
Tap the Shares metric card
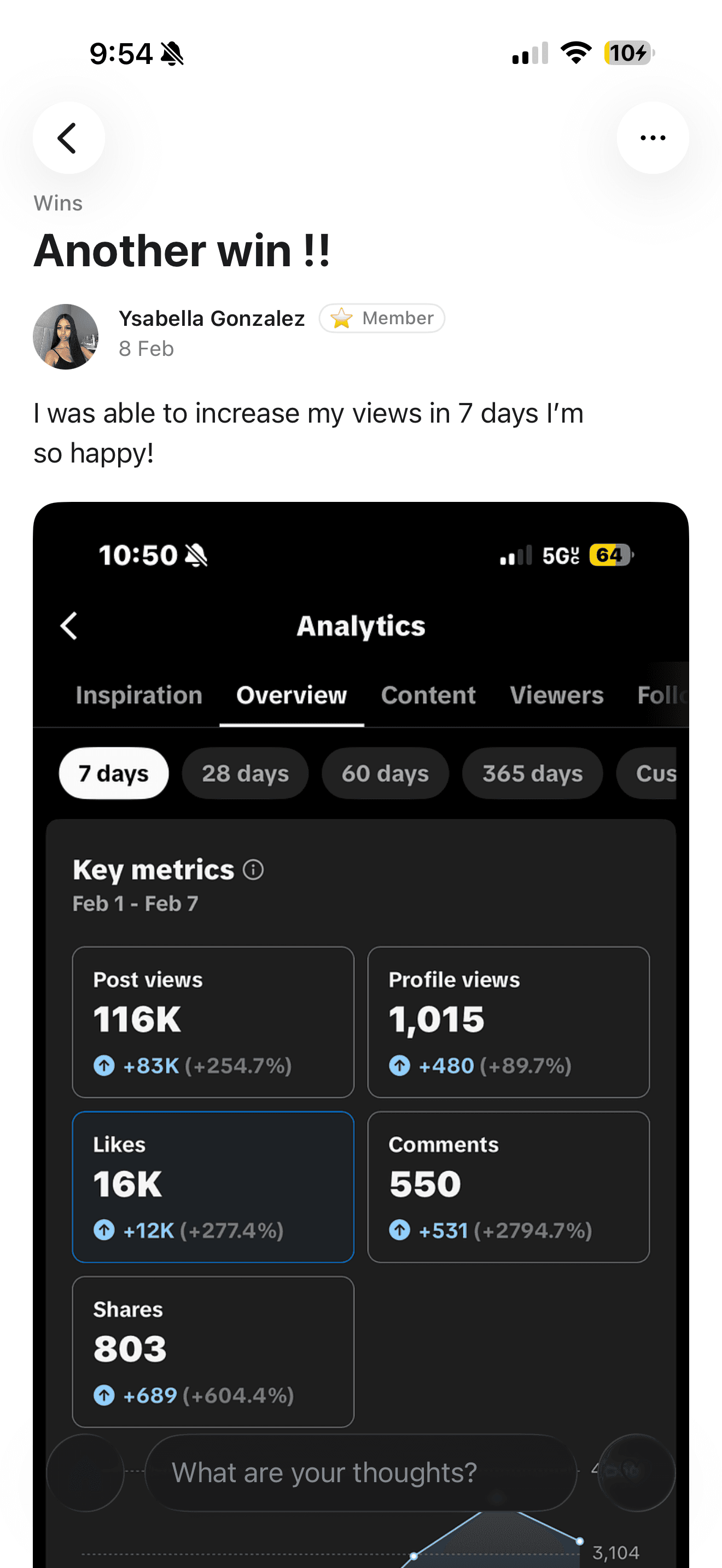click(213, 1351)
